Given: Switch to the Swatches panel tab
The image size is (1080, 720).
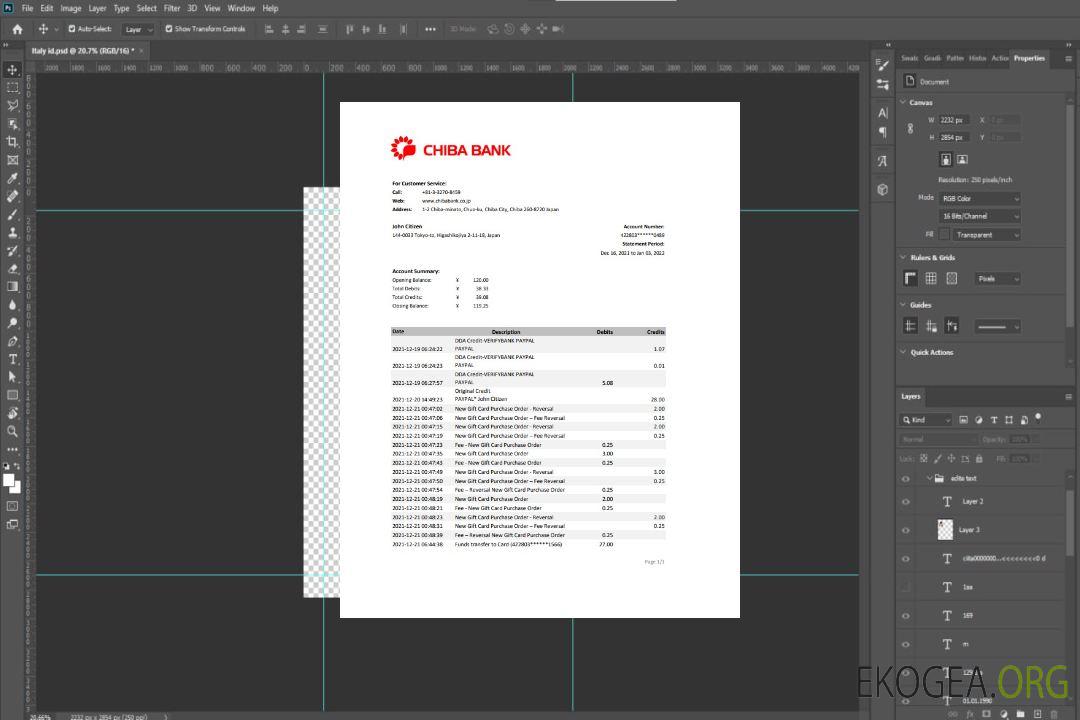Looking at the screenshot, I should coord(909,58).
